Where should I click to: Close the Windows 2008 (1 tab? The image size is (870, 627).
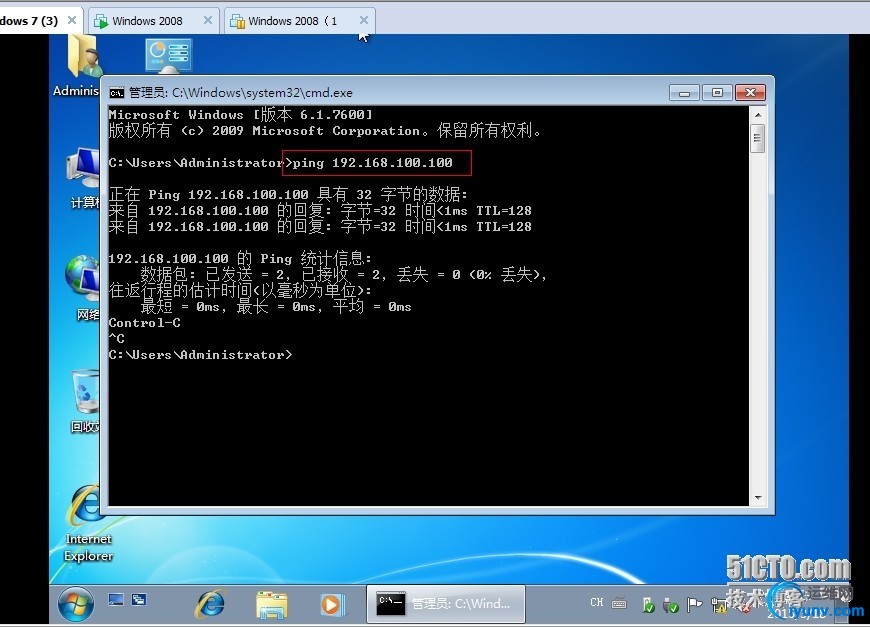pyautogui.click(x=363, y=20)
